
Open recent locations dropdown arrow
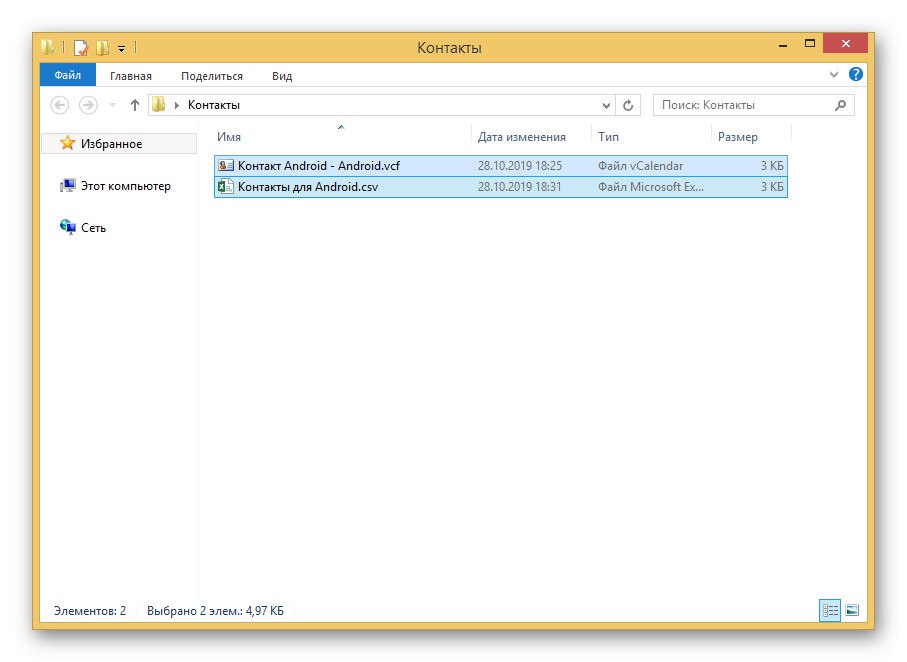click(112, 105)
